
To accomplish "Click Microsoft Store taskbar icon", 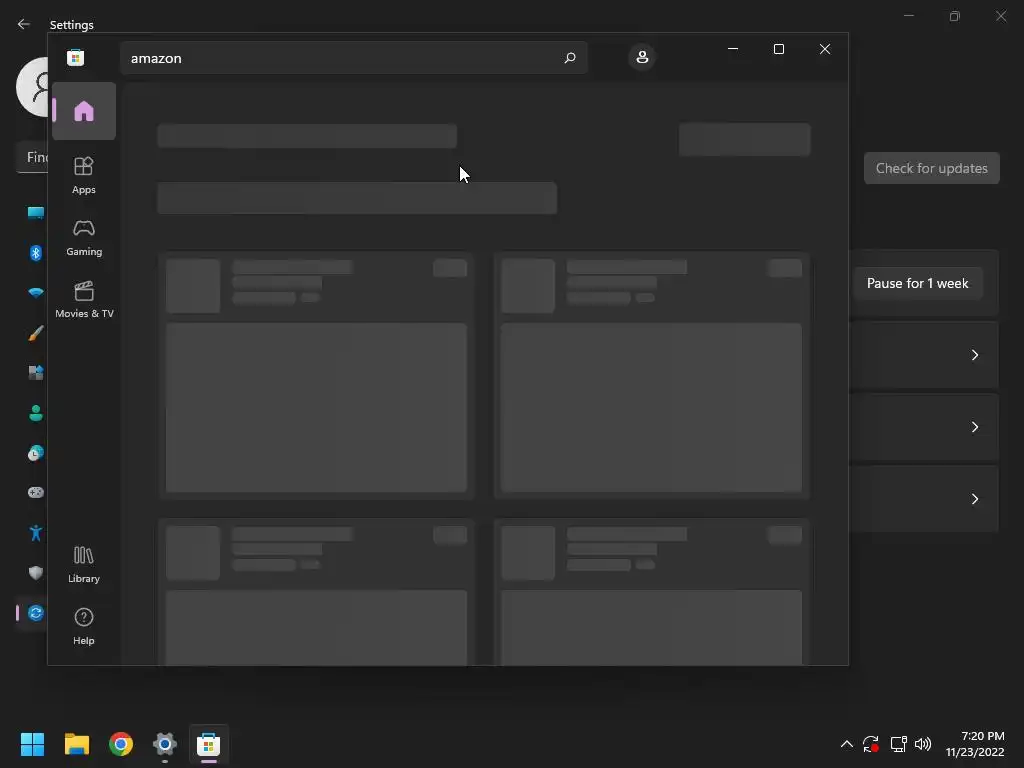I will pos(208,744).
